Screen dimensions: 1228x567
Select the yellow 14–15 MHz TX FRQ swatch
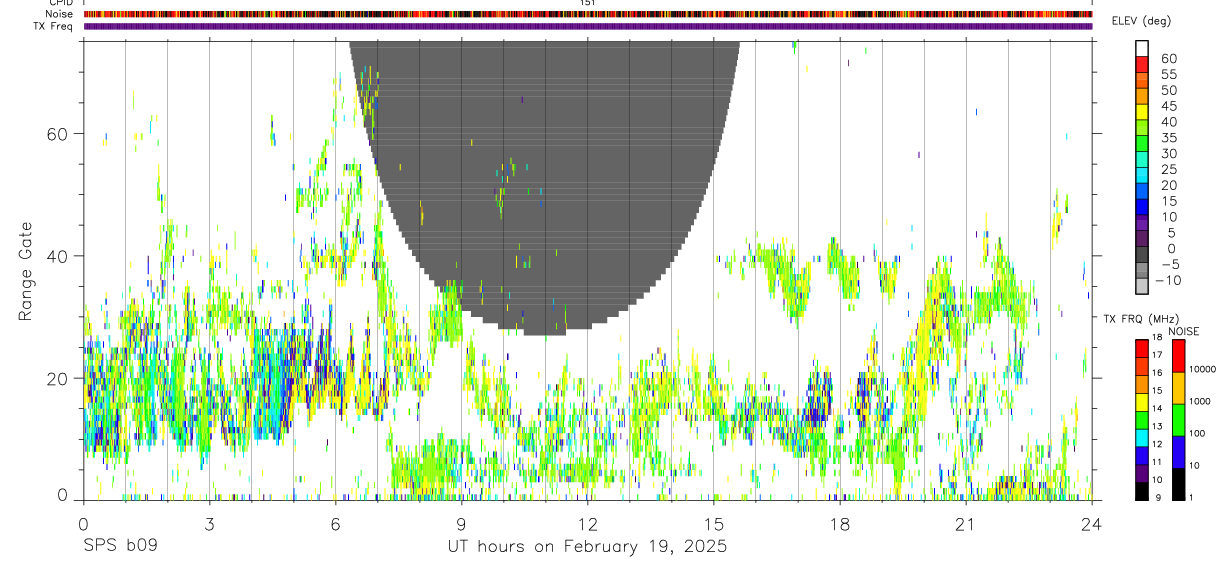click(1142, 402)
